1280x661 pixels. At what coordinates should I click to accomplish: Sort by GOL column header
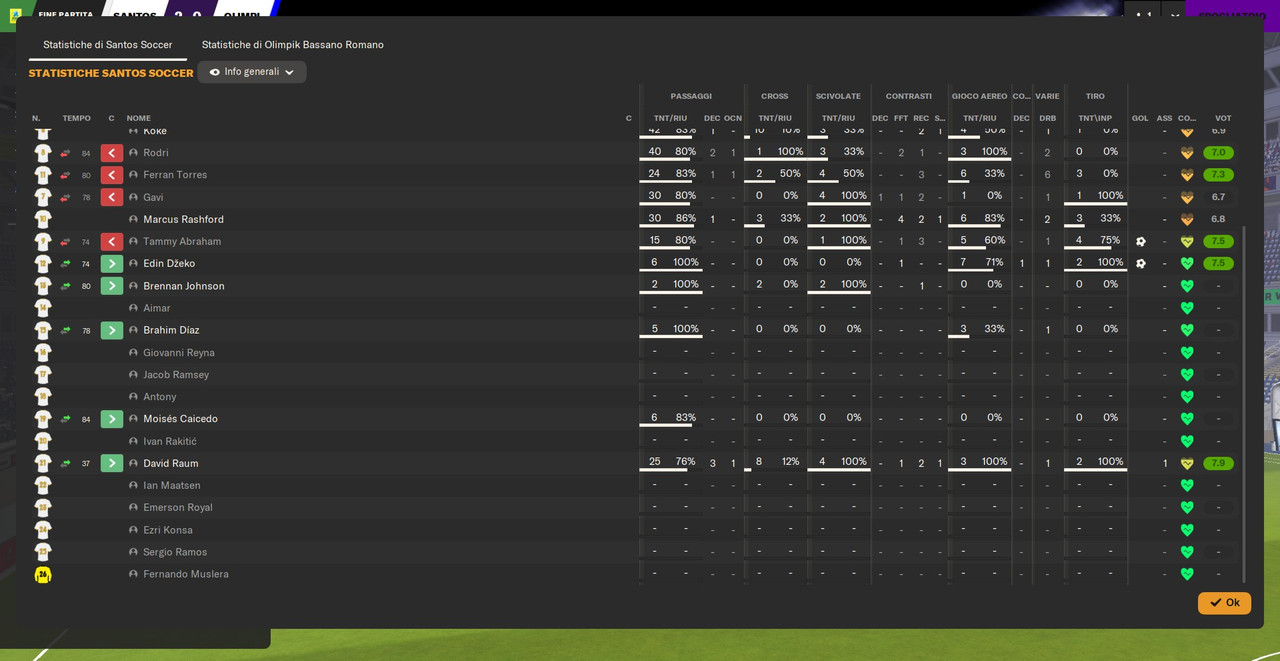(x=1140, y=118)
